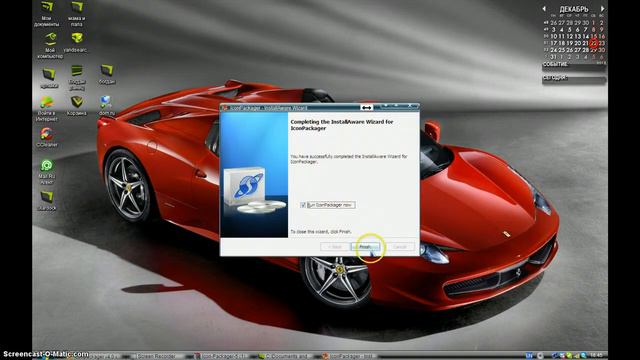Launch CCleaner from the desktop
Viewport: 640px width, 360px height.
(47, 138)
